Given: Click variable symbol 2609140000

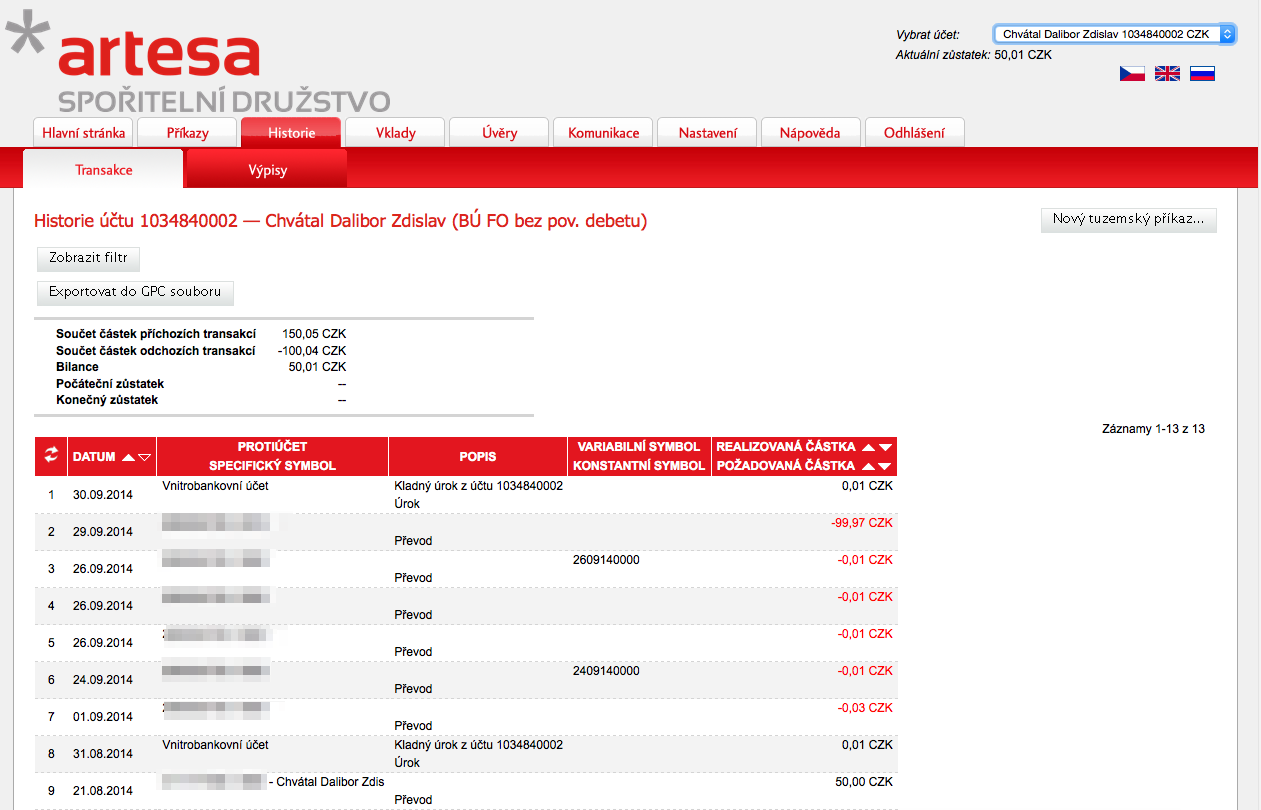Looking at the screenshot, I should click(x=606, y=560).
